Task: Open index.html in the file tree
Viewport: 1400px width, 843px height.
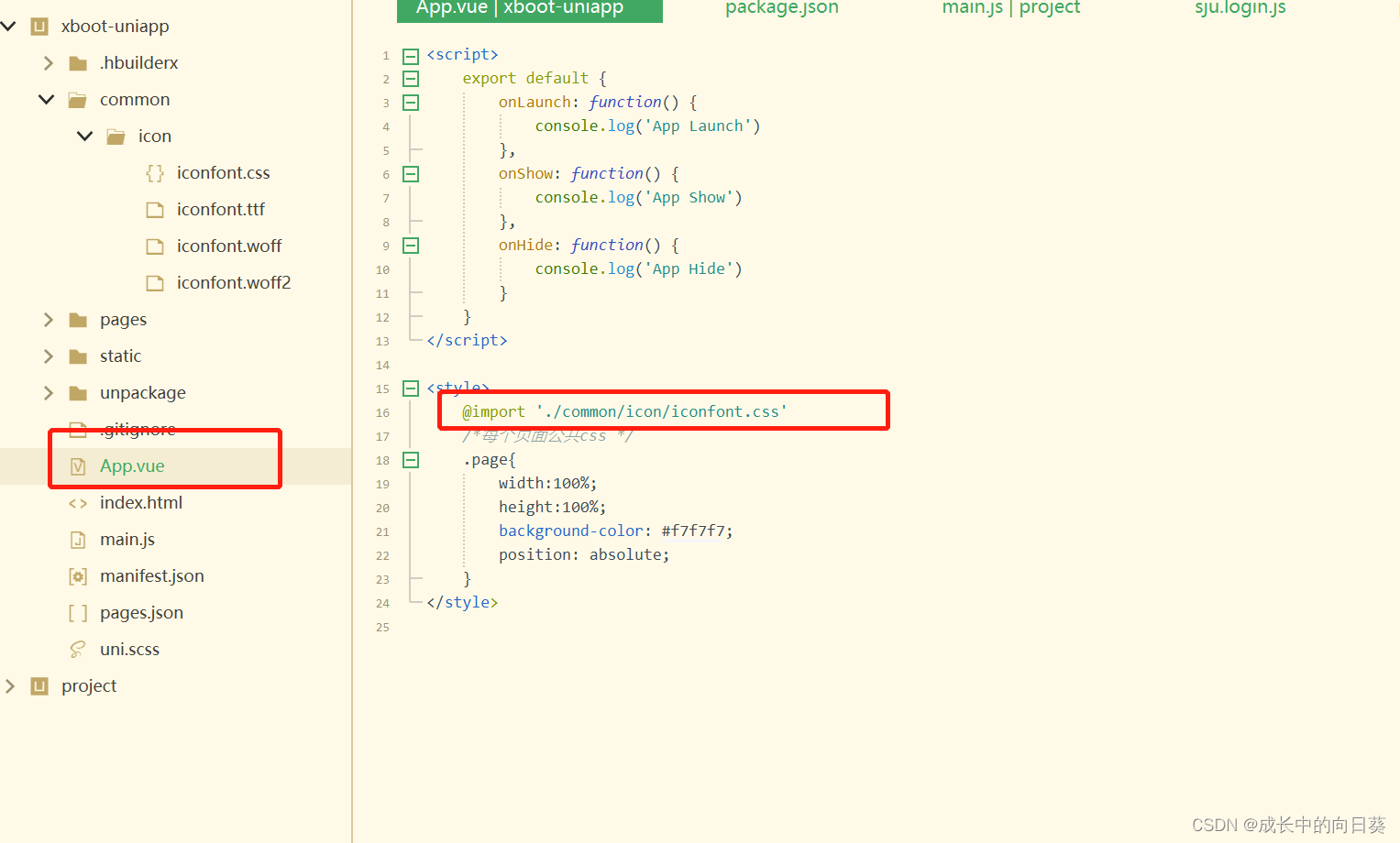Action: [x=141, y=502]
